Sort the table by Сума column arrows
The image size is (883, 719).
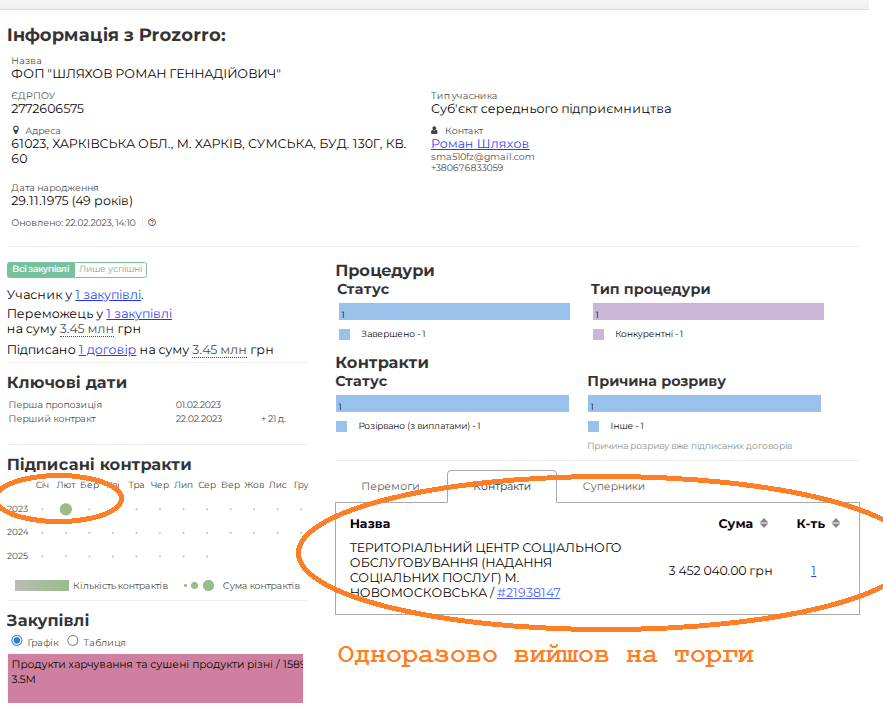click(x=764, y=523)
